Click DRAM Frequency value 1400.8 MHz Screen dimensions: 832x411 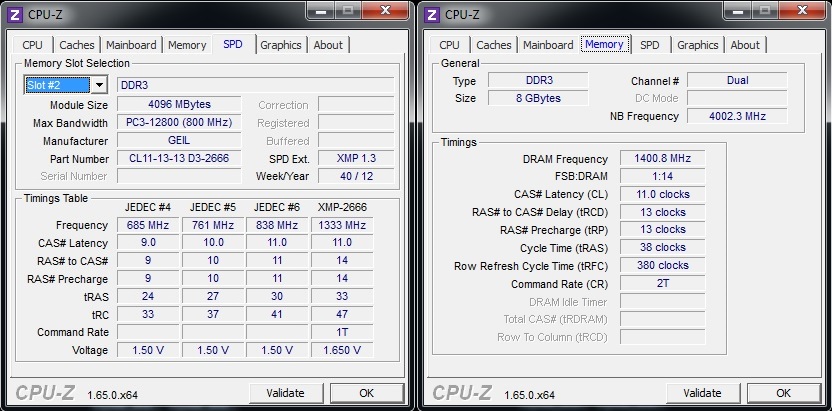(x=663, y=158)
